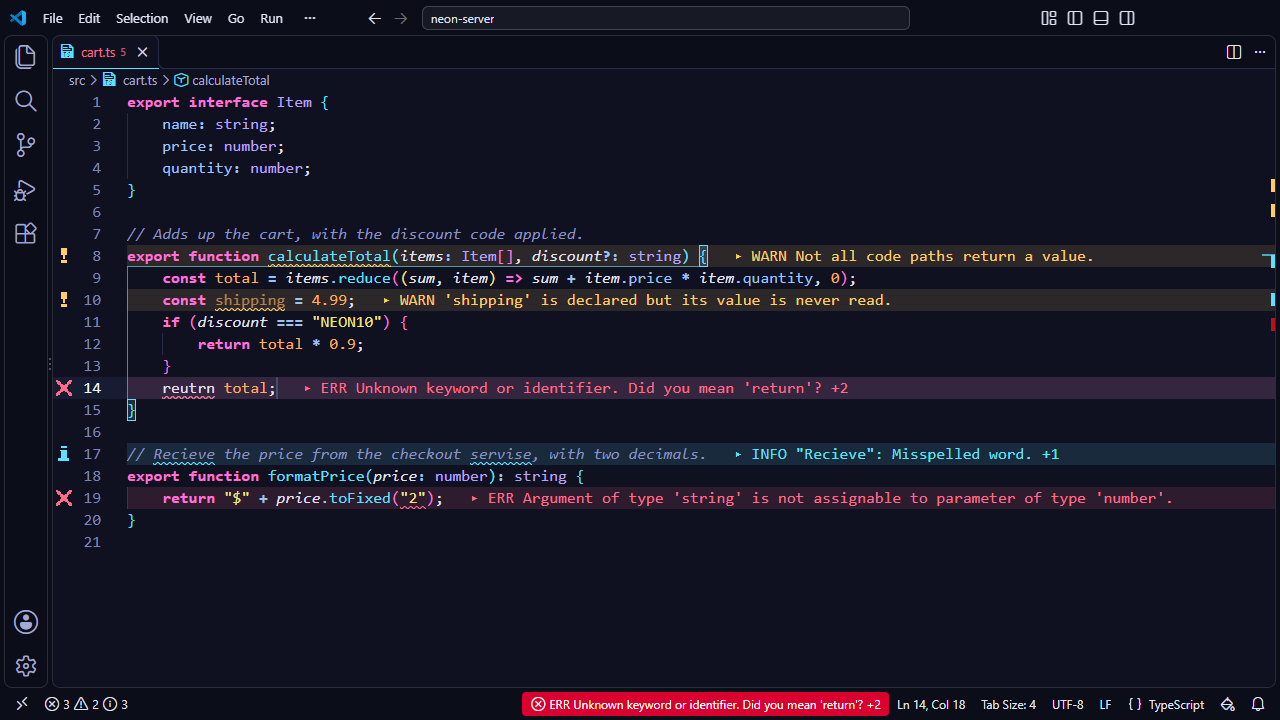Open the Extensions view
This screenshot has height=720, width=1280.
[26, 233]
